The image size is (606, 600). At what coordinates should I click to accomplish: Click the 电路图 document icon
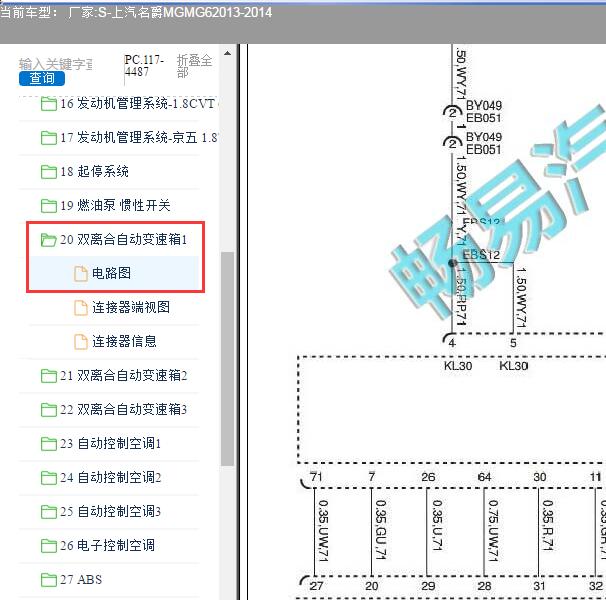pos(80,274)
